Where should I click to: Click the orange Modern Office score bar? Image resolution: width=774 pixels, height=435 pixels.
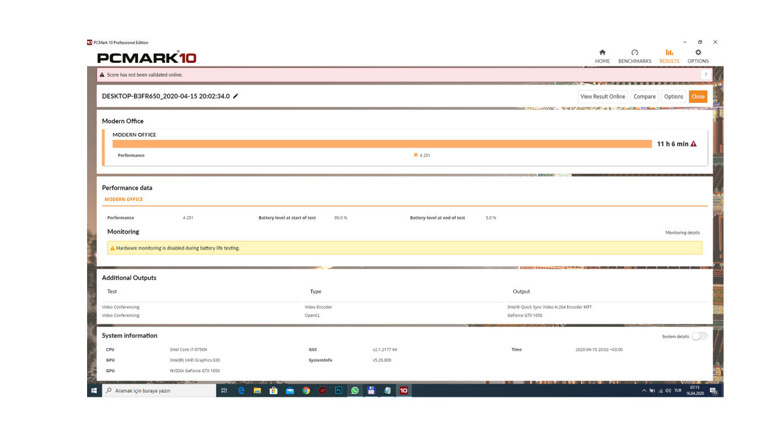(x=381, y=144)
